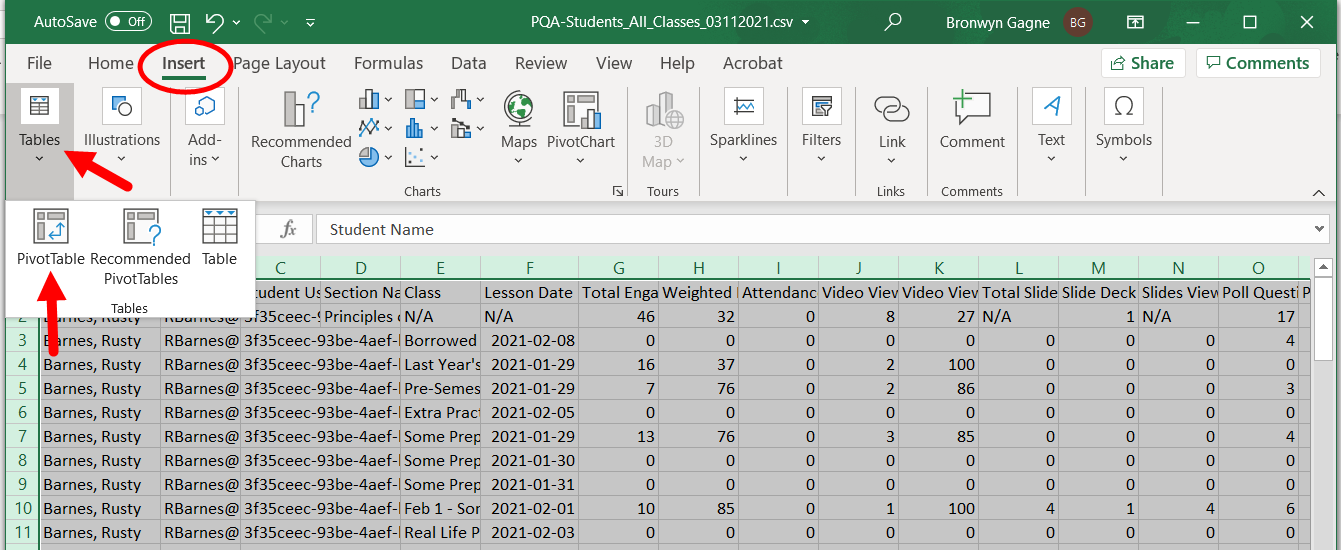Click the Save icon in title bar
1341x550 pixels.
click(x=180, y=22)
